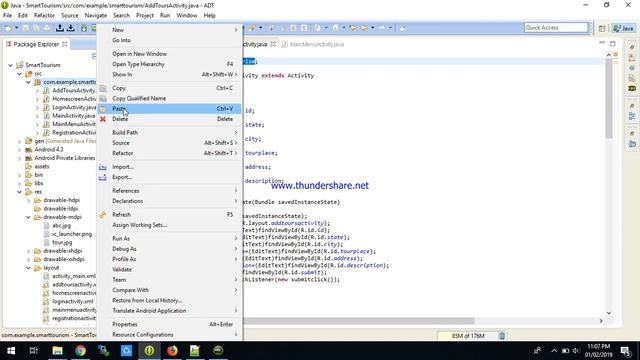
Task: Select the assets folder
Action: (42, 167)
